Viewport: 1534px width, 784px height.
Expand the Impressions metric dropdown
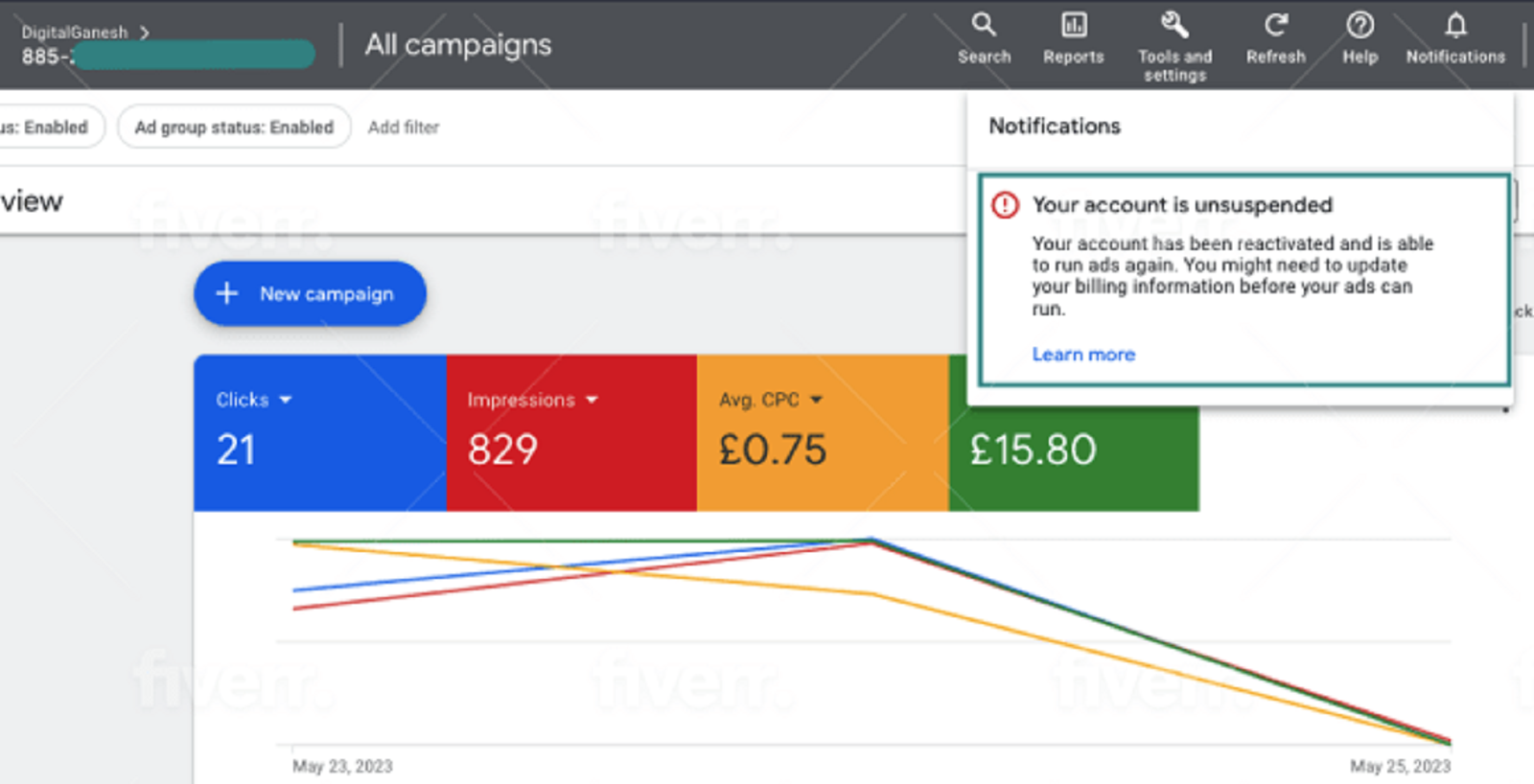[592, 400]
